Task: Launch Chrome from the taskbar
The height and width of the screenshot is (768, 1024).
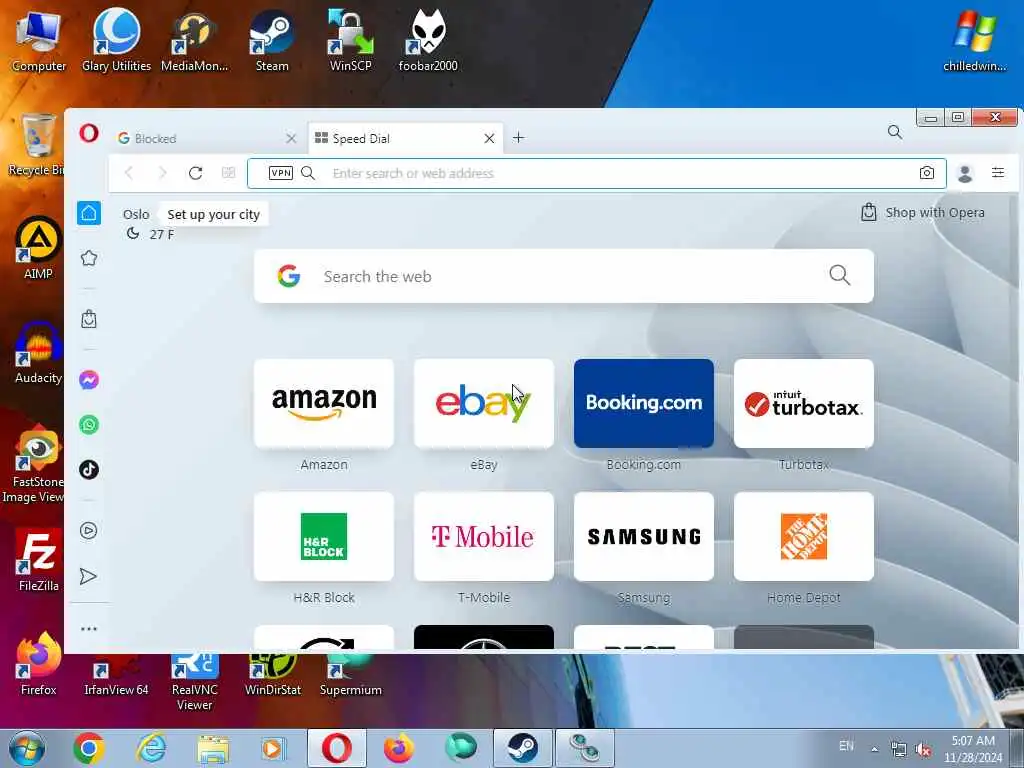Action: click(x=89, y=748)
